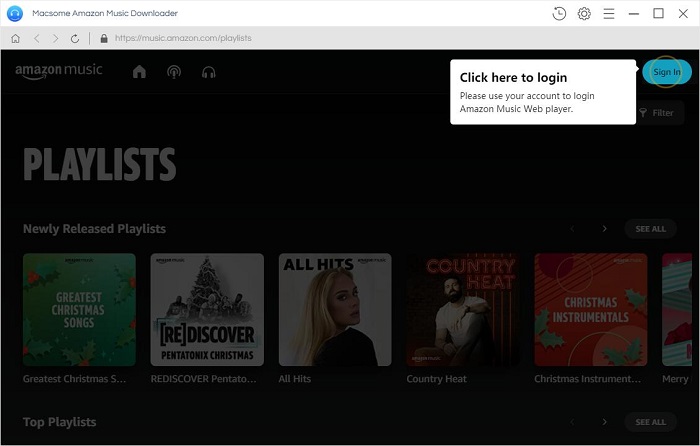Click the 'Top Playlists' heading
The width and height of the screenshot is (700, 446).
(x=59, y=422)
